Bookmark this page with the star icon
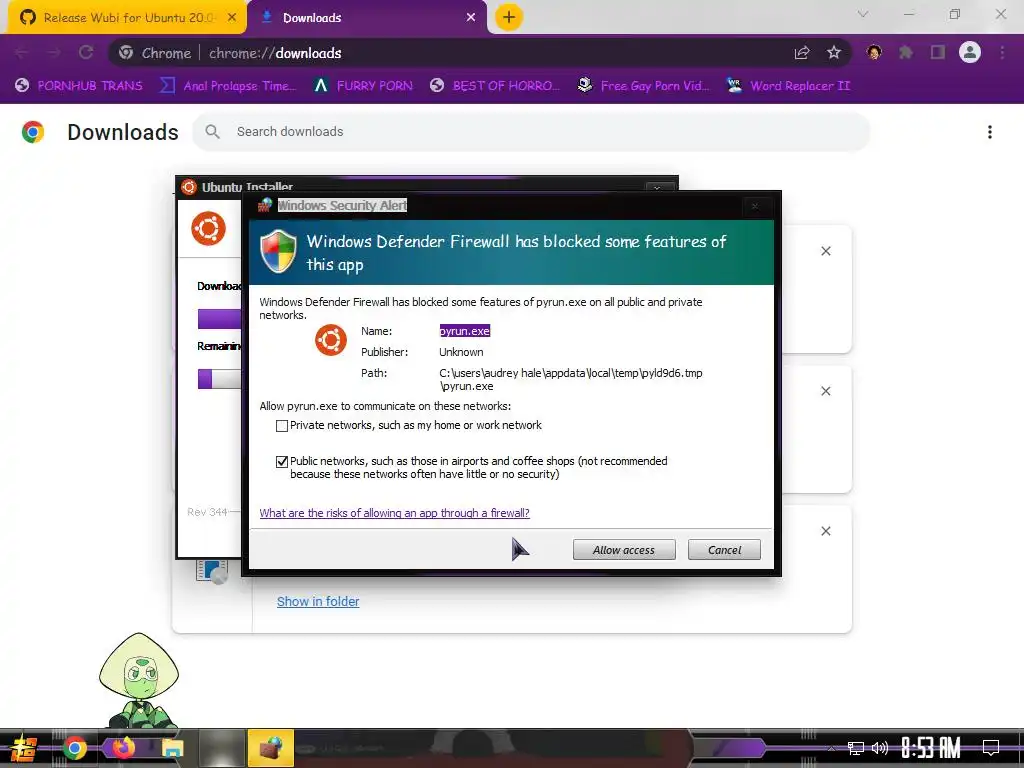1024x768 pixels. (x=834, y=53)
